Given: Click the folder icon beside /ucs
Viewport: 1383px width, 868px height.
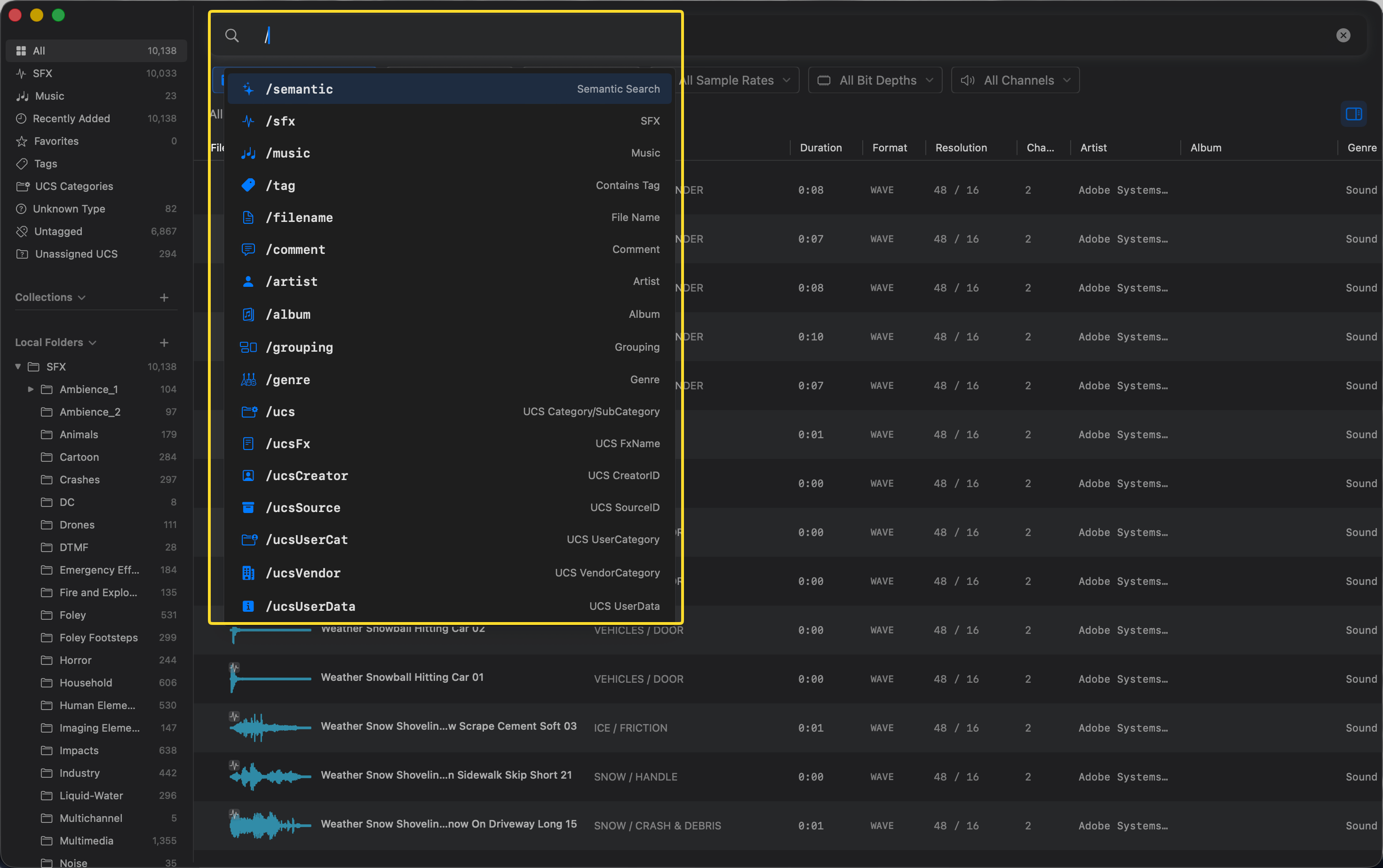Looking at the screenshot, I should click(x=249, y=411).
